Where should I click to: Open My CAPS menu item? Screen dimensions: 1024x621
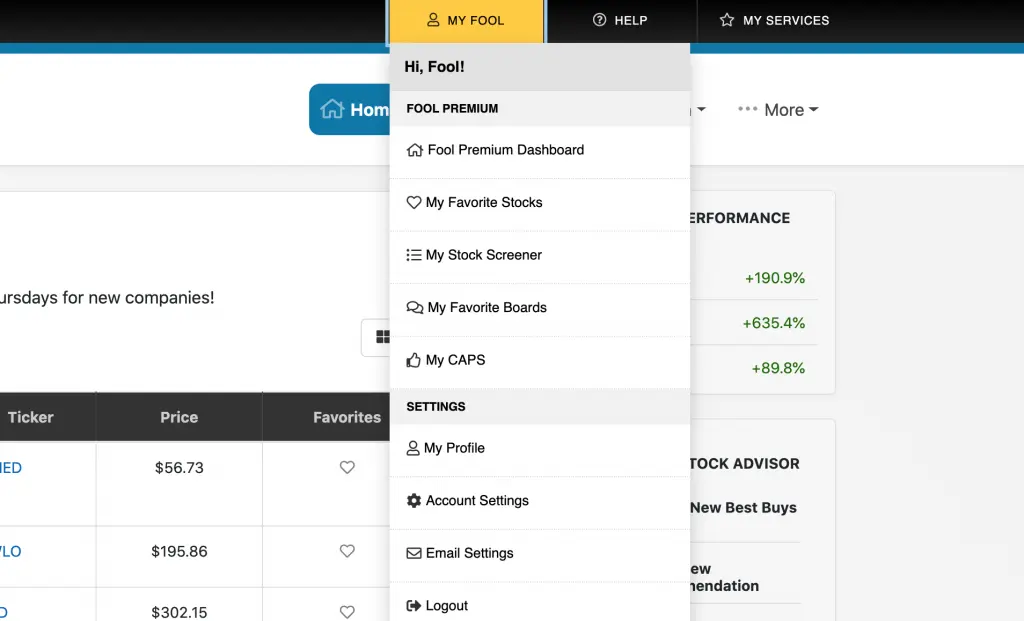click(x=539, y=360)
